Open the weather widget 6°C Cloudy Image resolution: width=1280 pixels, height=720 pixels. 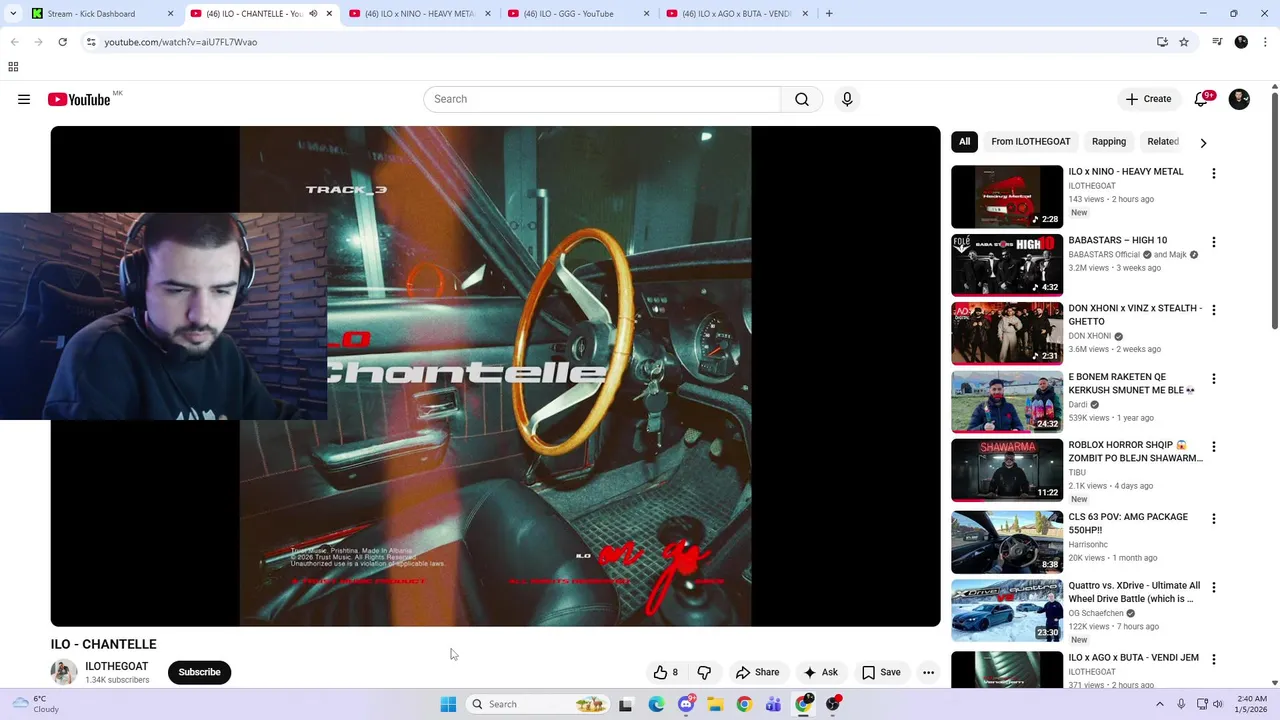(36, 704)
